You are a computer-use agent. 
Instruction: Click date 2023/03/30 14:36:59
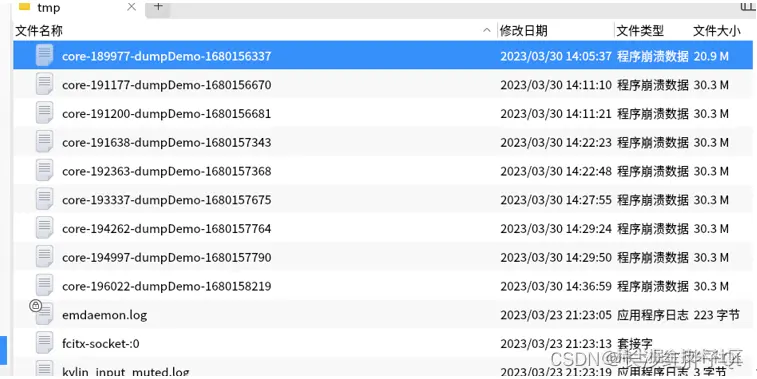click(556, 286)
